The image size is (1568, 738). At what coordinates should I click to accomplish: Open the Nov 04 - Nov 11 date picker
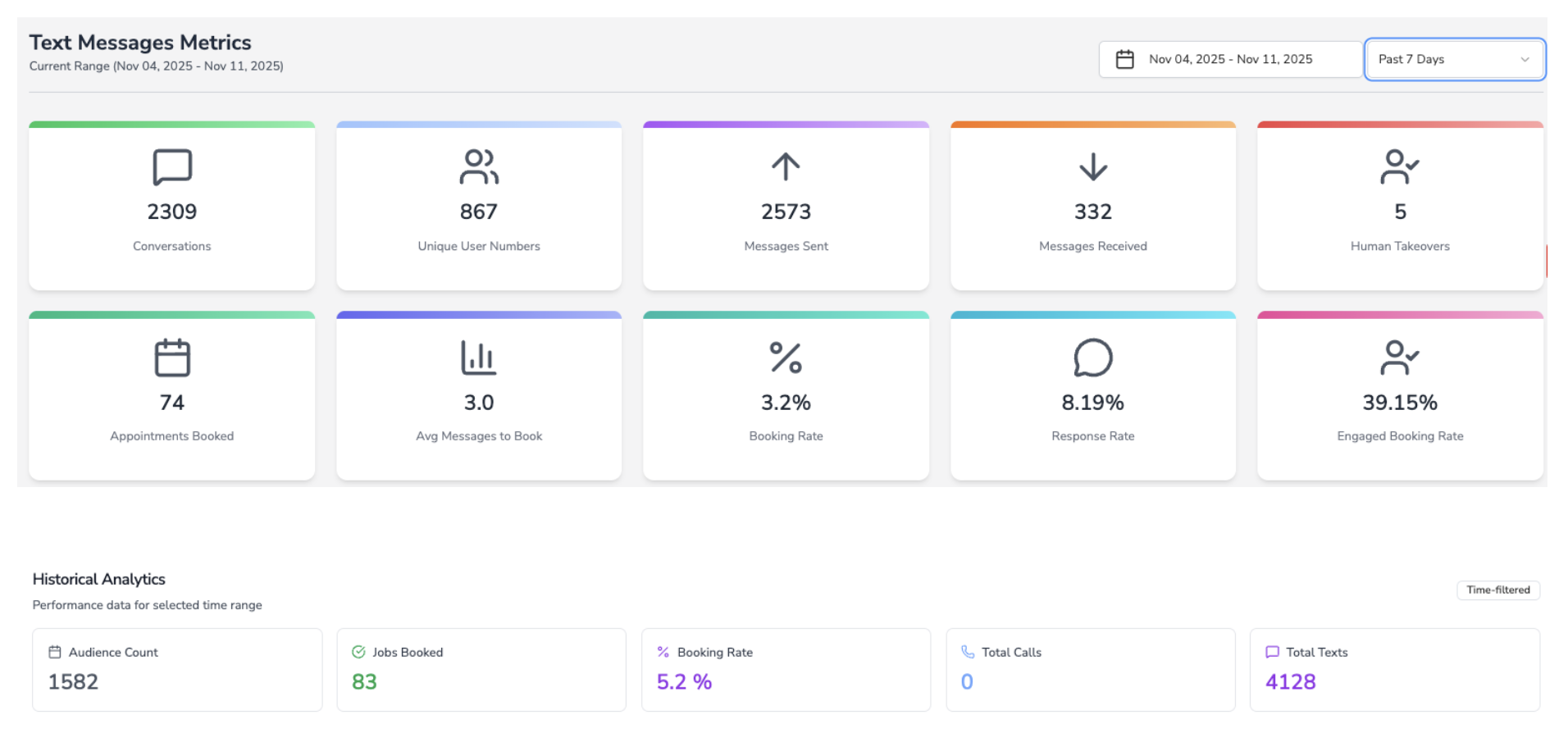(1229, 58)
